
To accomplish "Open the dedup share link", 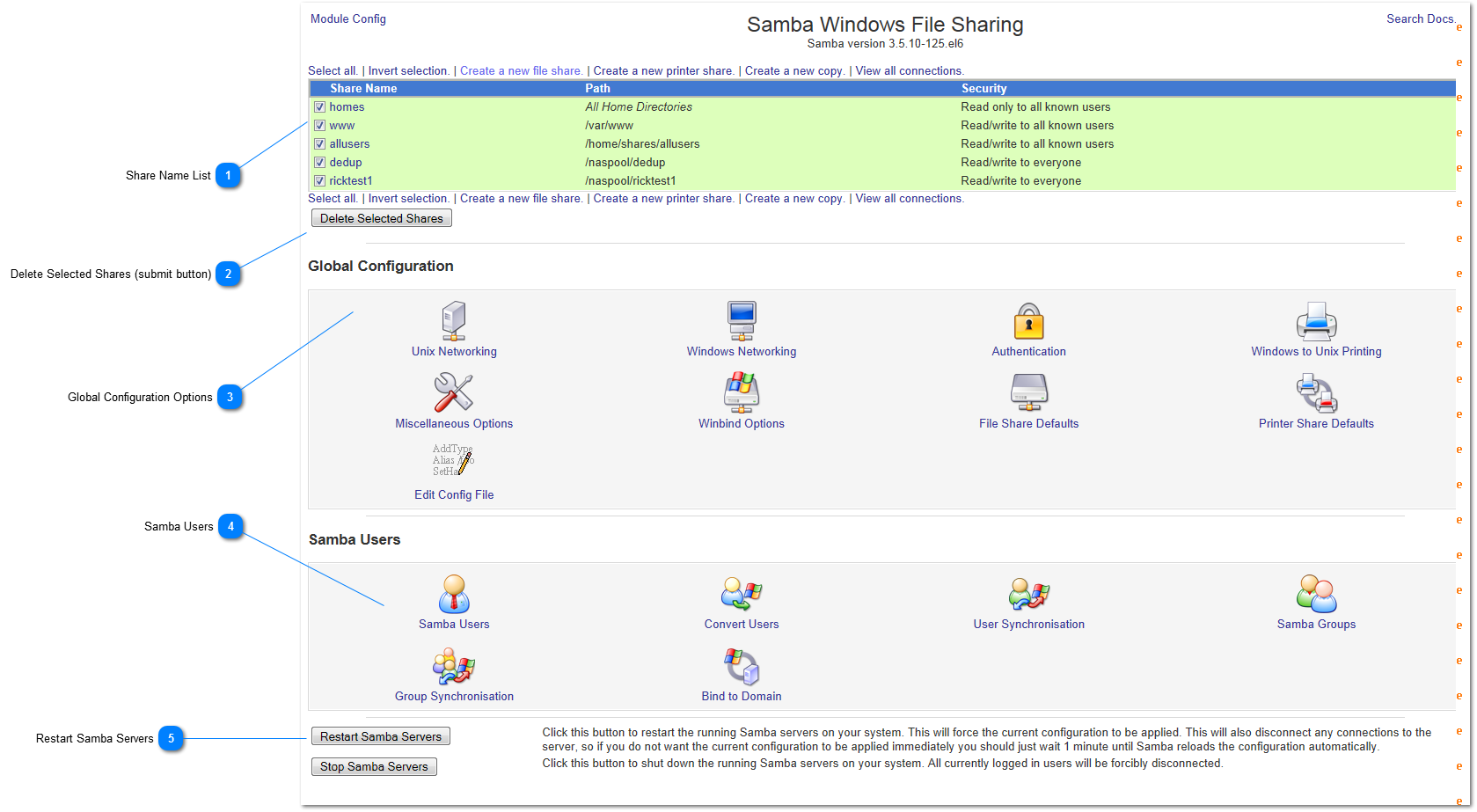I will [x=346, y=162].
